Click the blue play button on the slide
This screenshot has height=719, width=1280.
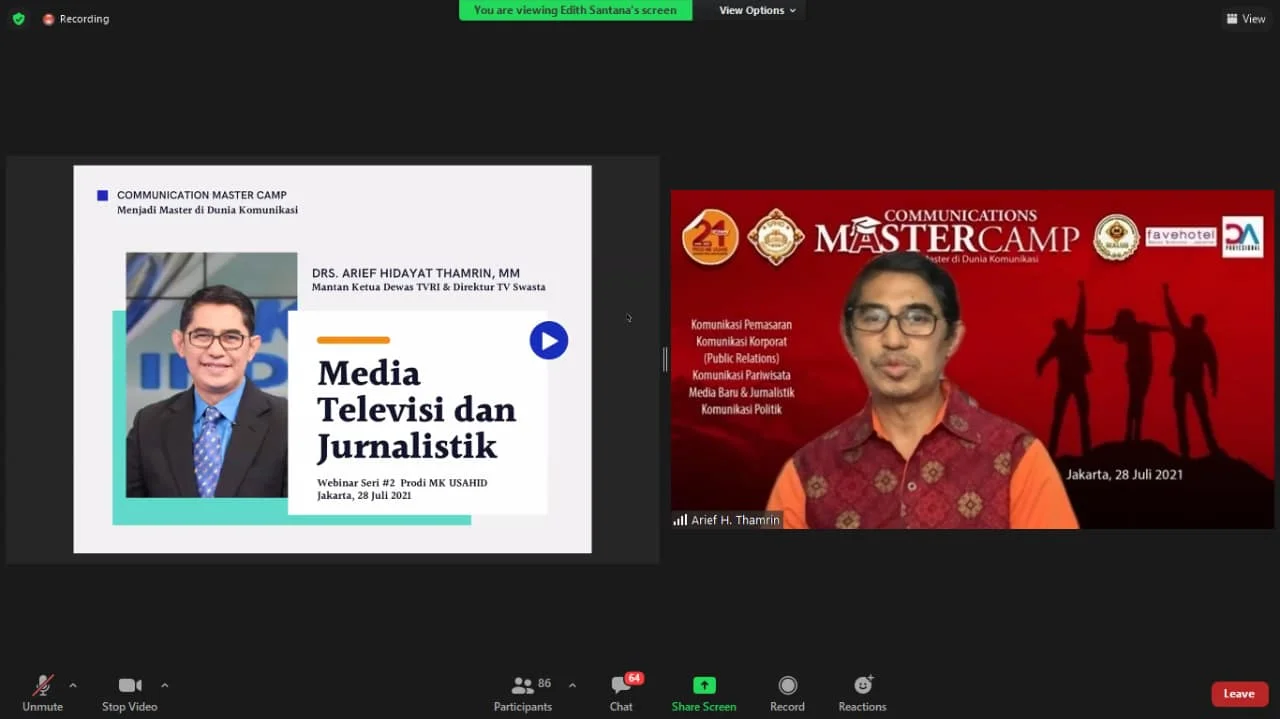pos(549,340)
